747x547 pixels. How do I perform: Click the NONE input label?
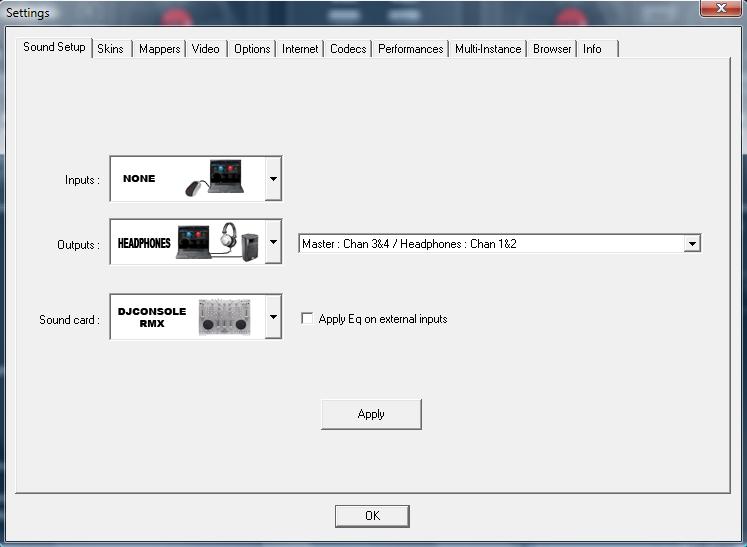coord(139,179)
